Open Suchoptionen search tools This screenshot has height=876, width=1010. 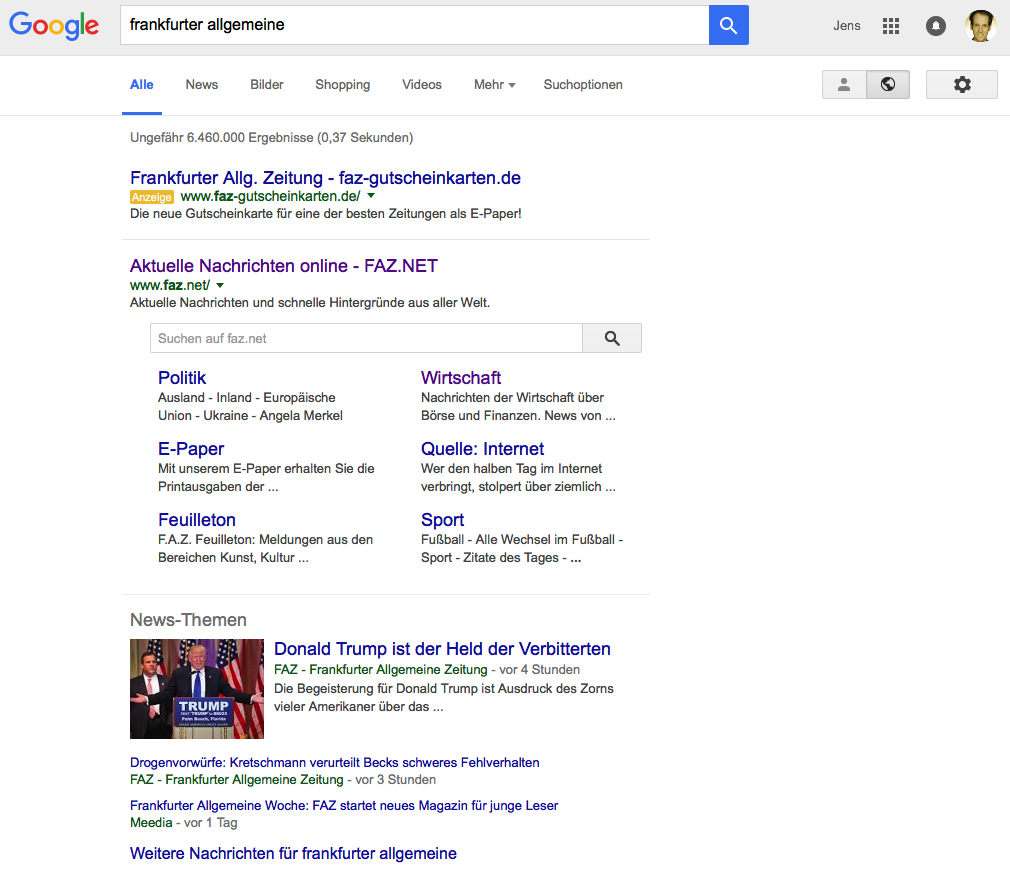tap(583, 85)
